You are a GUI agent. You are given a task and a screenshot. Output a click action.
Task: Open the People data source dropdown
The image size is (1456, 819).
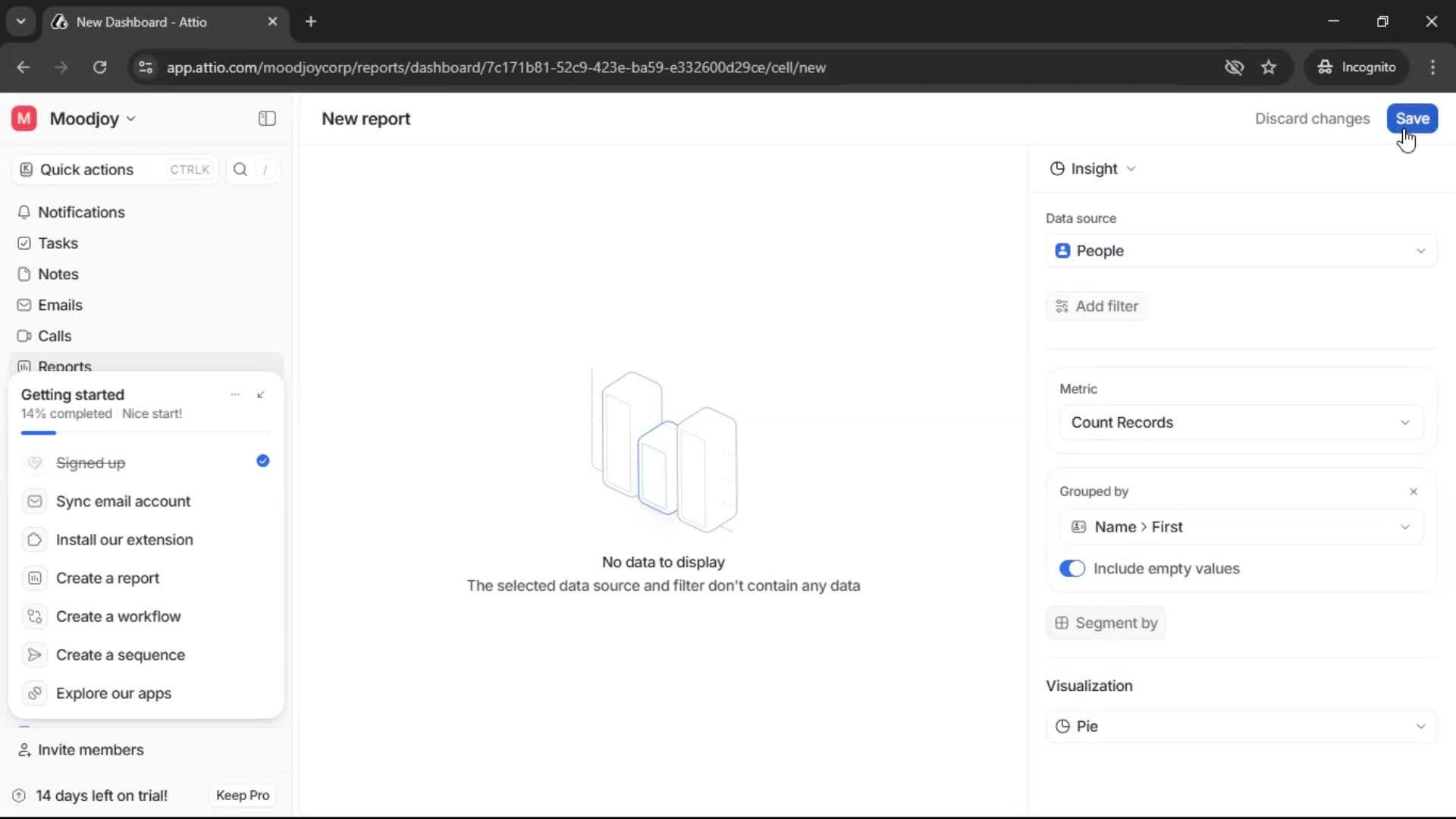(x=1241, y=250)
